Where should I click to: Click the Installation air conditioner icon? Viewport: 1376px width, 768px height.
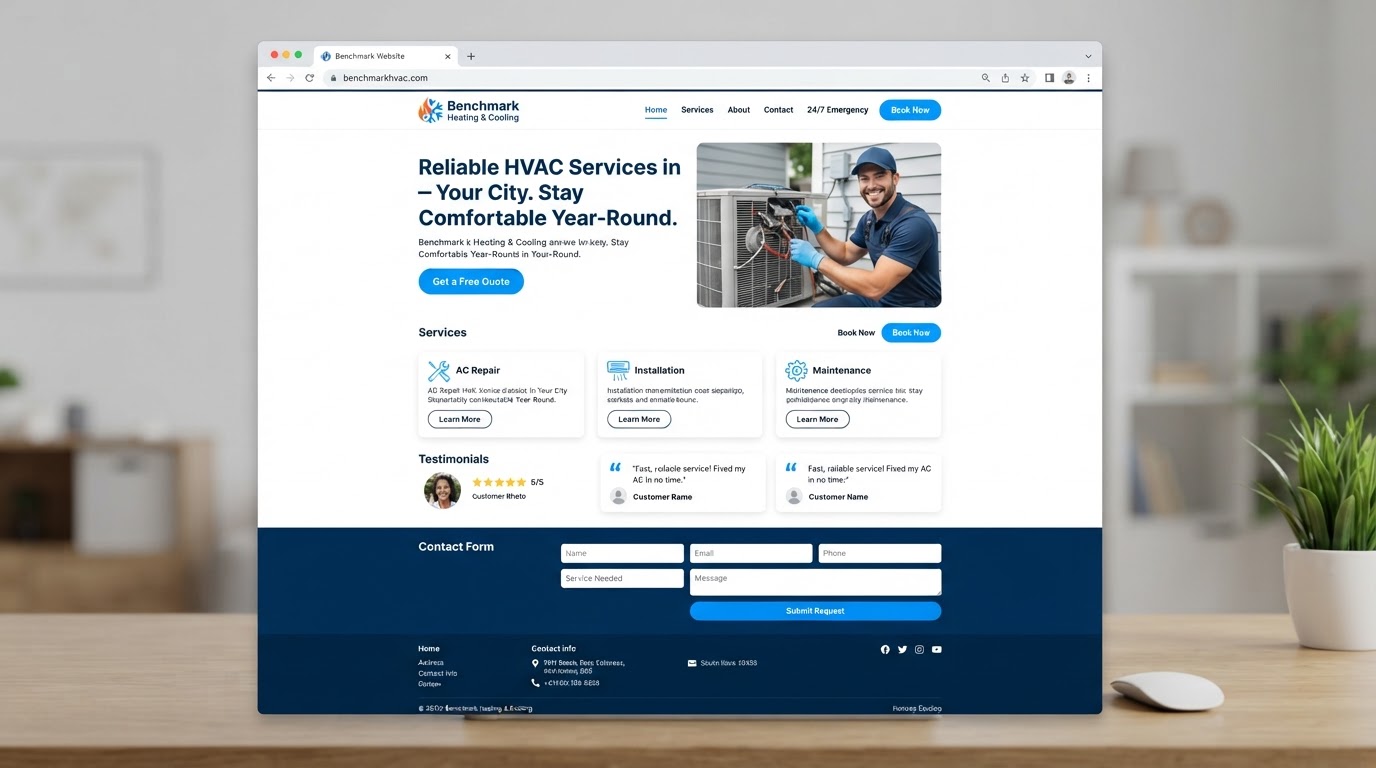pos(618,370)
